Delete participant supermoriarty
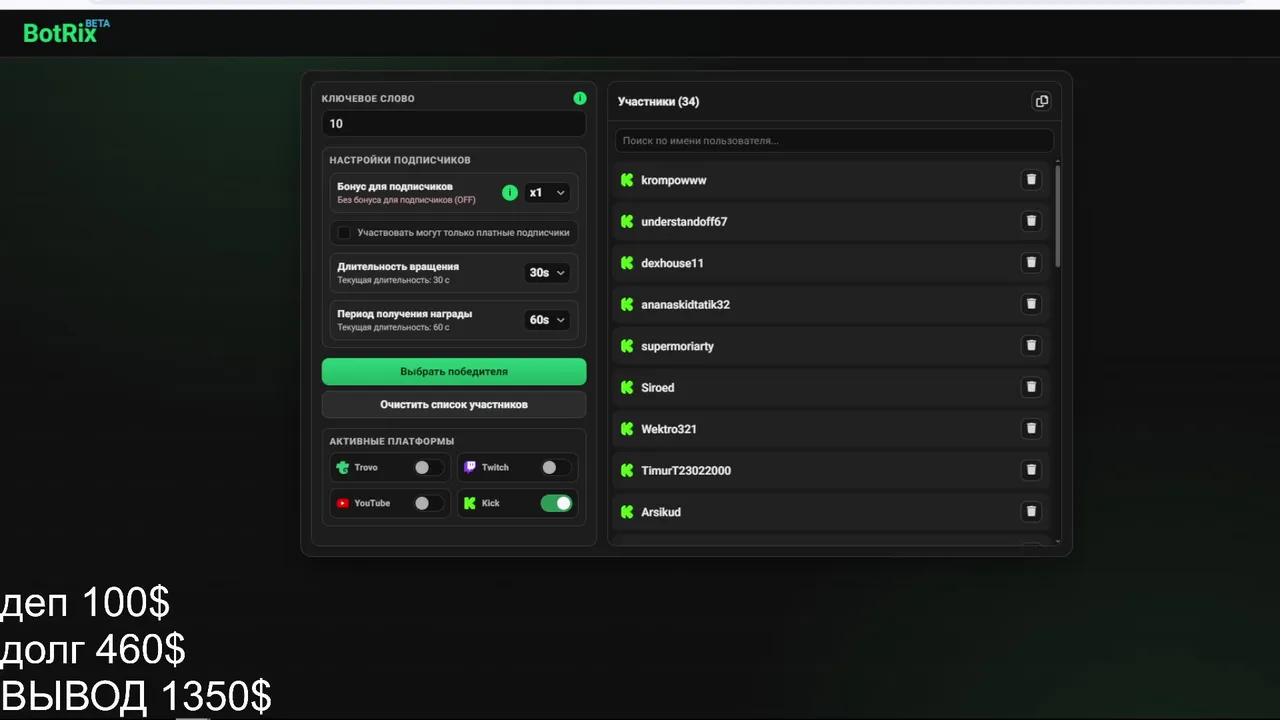 (1031, 346)
